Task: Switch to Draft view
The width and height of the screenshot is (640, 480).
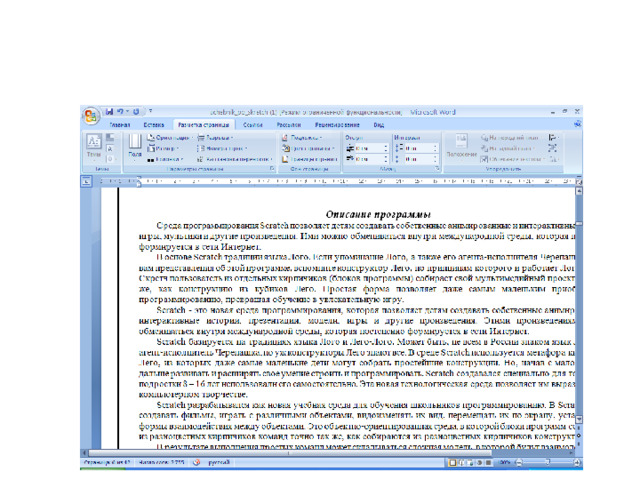Action: [489, 462]
